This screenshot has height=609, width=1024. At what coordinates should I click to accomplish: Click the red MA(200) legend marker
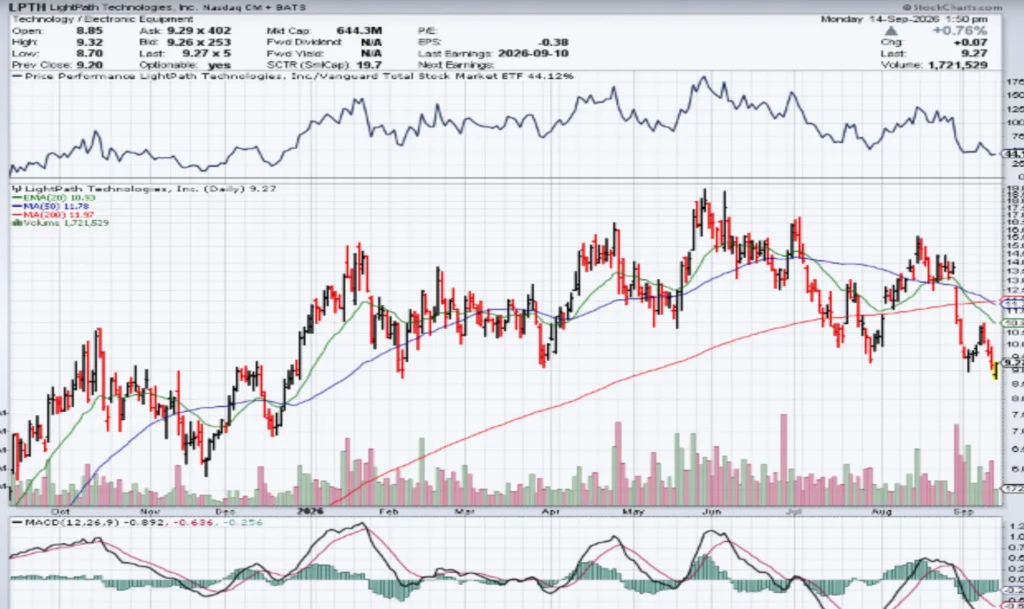click(x=18, y=215)
